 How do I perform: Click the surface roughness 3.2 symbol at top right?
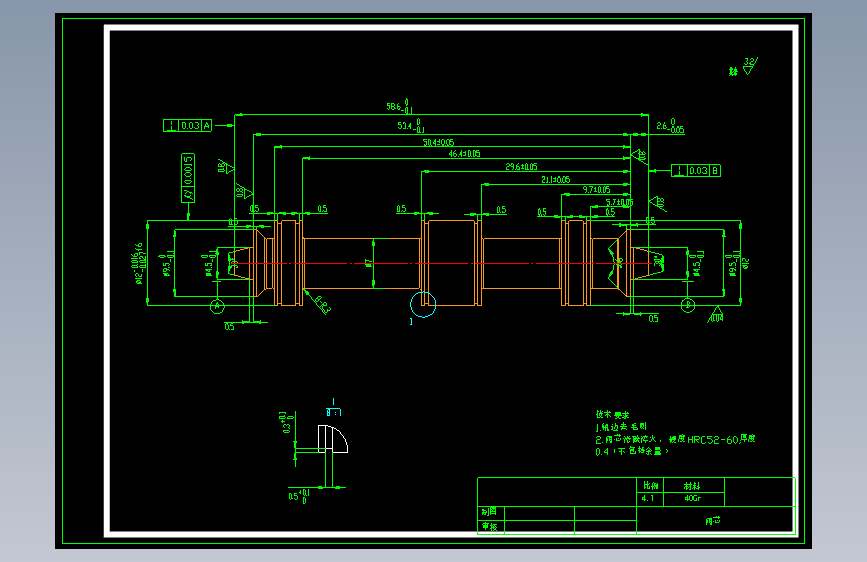[x=750, y=66]
